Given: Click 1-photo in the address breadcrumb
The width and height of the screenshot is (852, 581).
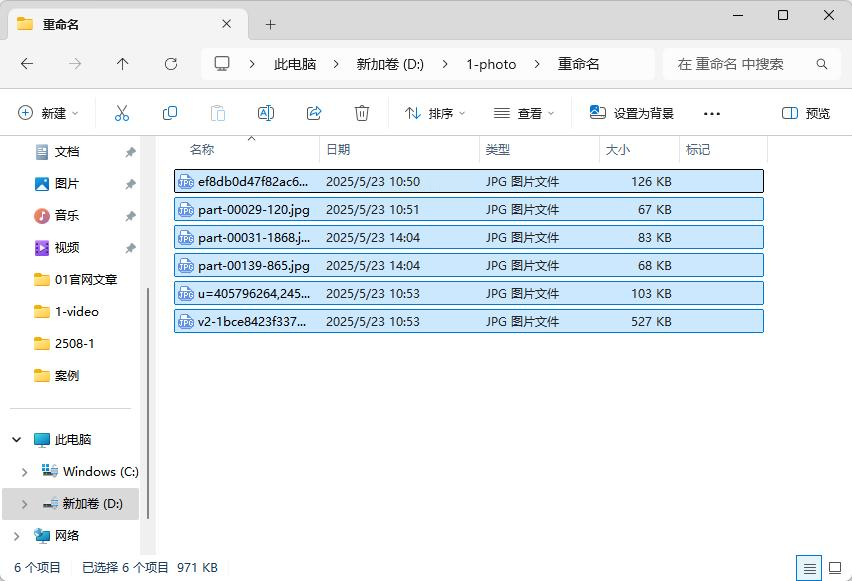Looking at the screenshot, I should click(491, 64).
